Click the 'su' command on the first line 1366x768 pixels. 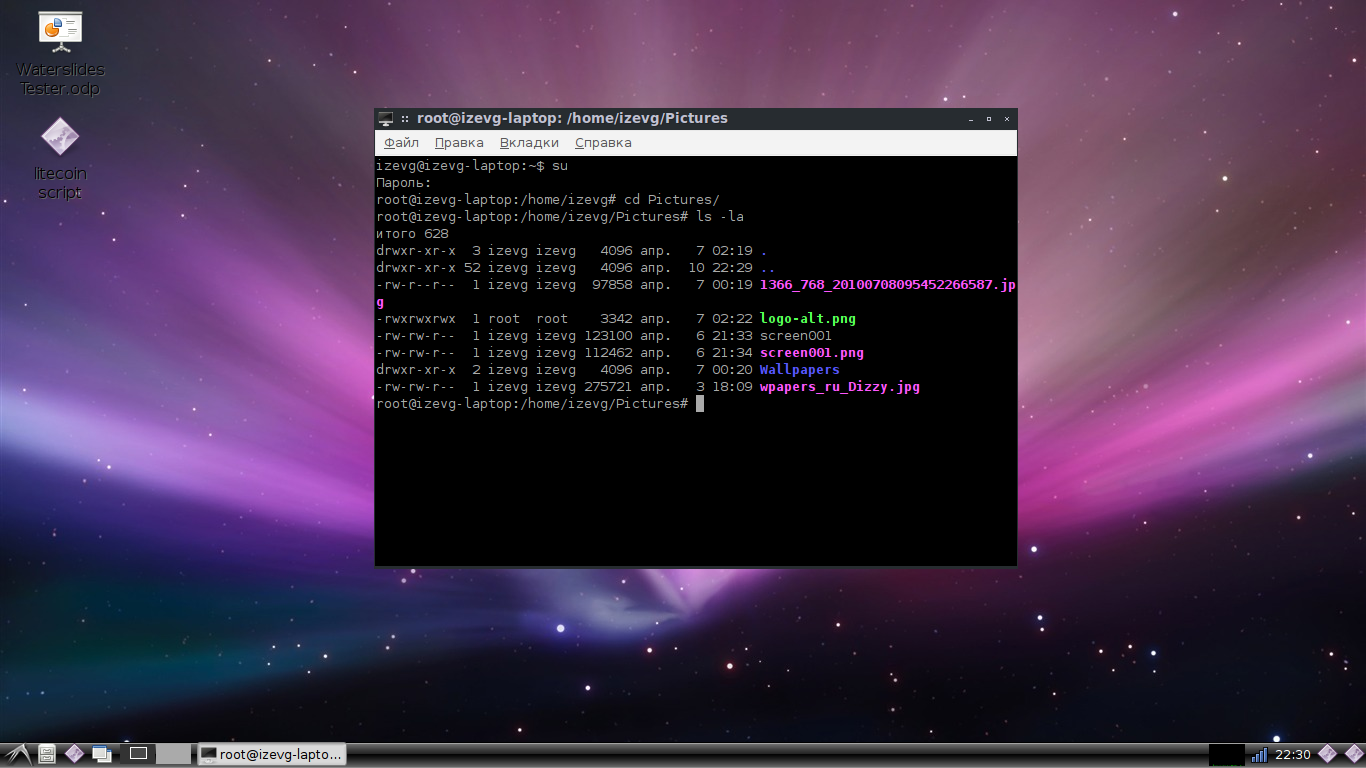(560, 165)
